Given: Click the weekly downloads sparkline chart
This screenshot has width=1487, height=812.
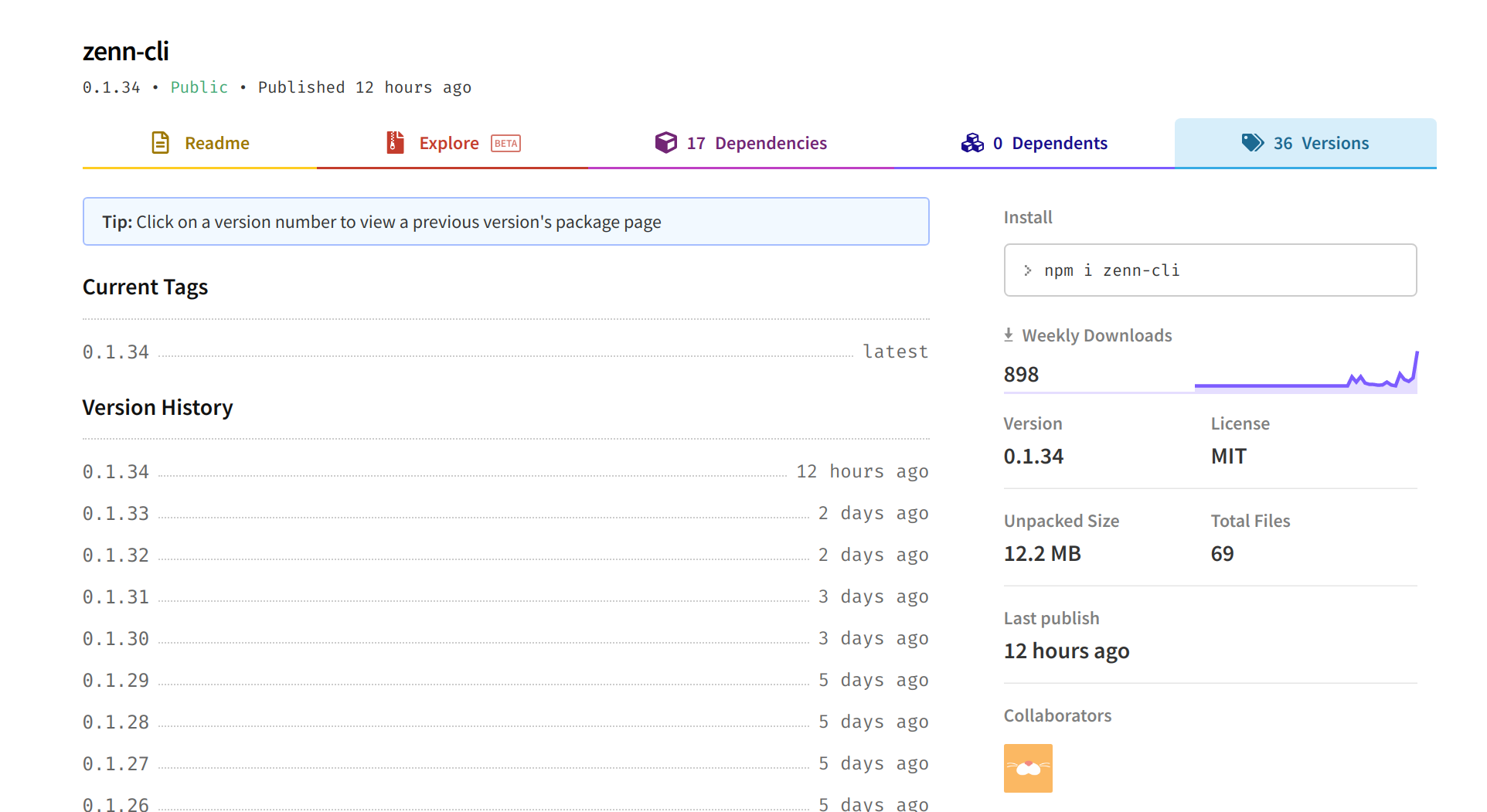Looking at the screenshot, I should (x=1306, y=372).
